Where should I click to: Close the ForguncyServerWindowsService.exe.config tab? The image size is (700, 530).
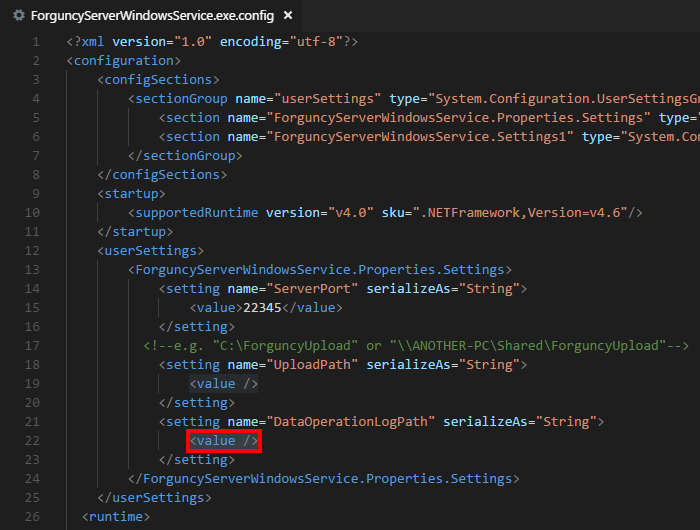coord(288,16)
